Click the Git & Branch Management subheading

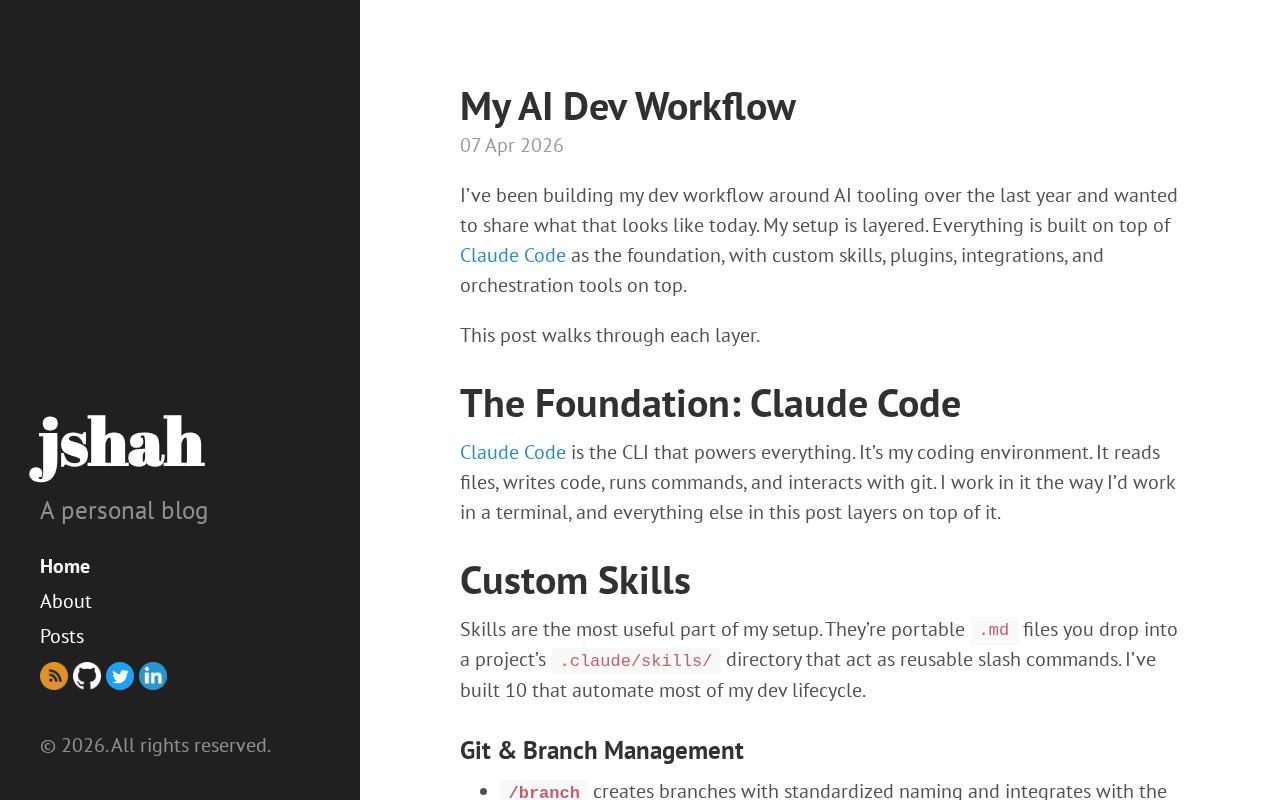[x=602, y=750]
